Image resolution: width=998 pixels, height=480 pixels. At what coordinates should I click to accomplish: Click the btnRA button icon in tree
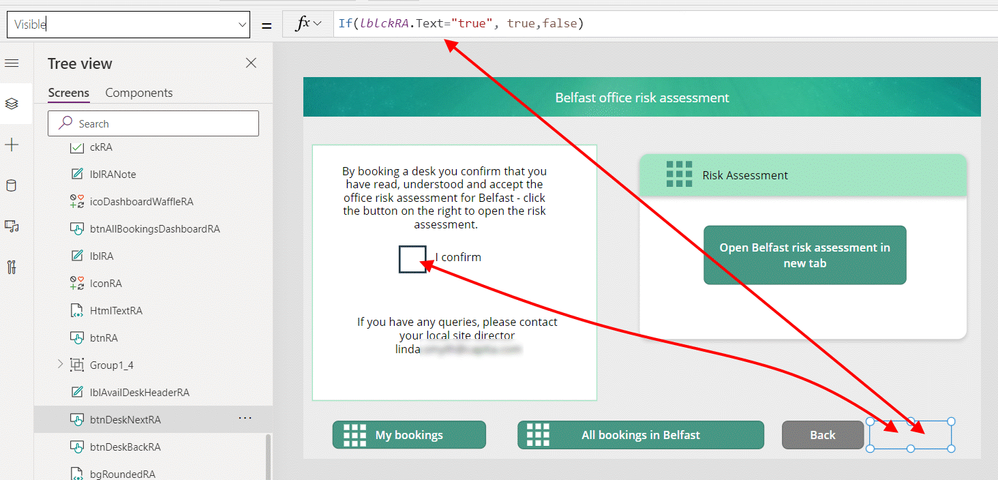(x=77, y=338)
